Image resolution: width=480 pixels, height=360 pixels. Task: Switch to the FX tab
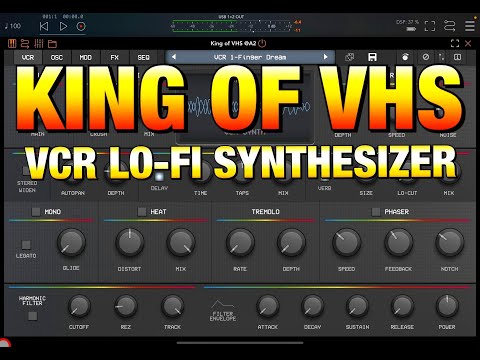tap(114, 57)
